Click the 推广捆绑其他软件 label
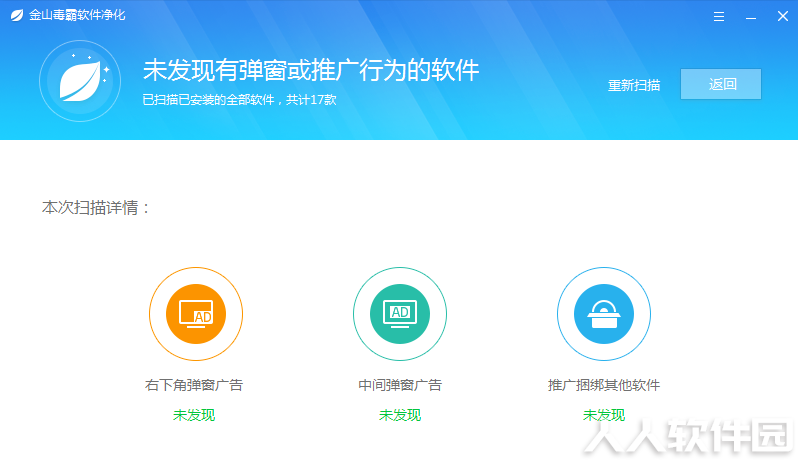Screen dimensions: 798x470 604,385
